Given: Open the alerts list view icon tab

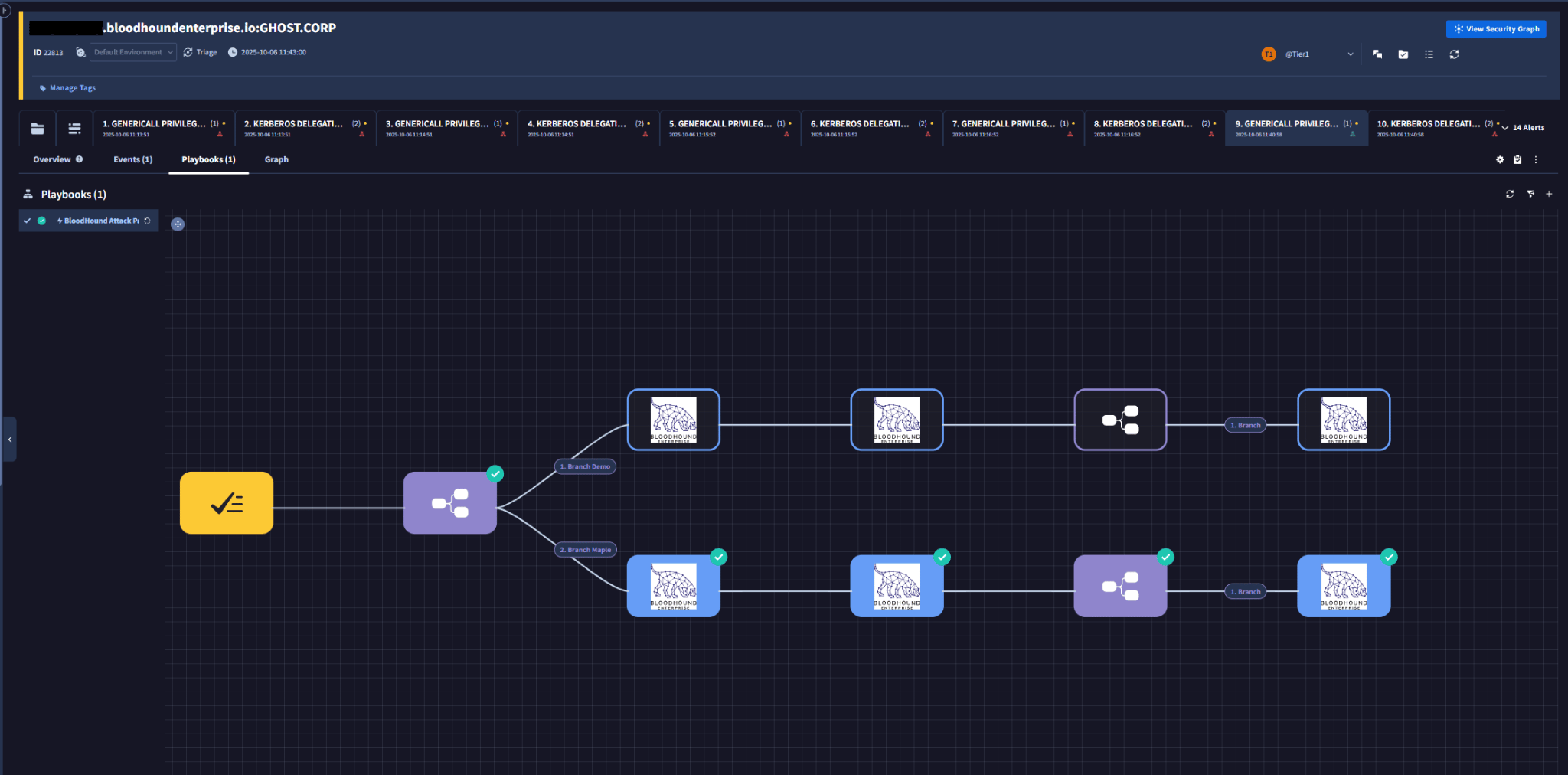Looking at the screenshot, I should (x=74, y=129).
